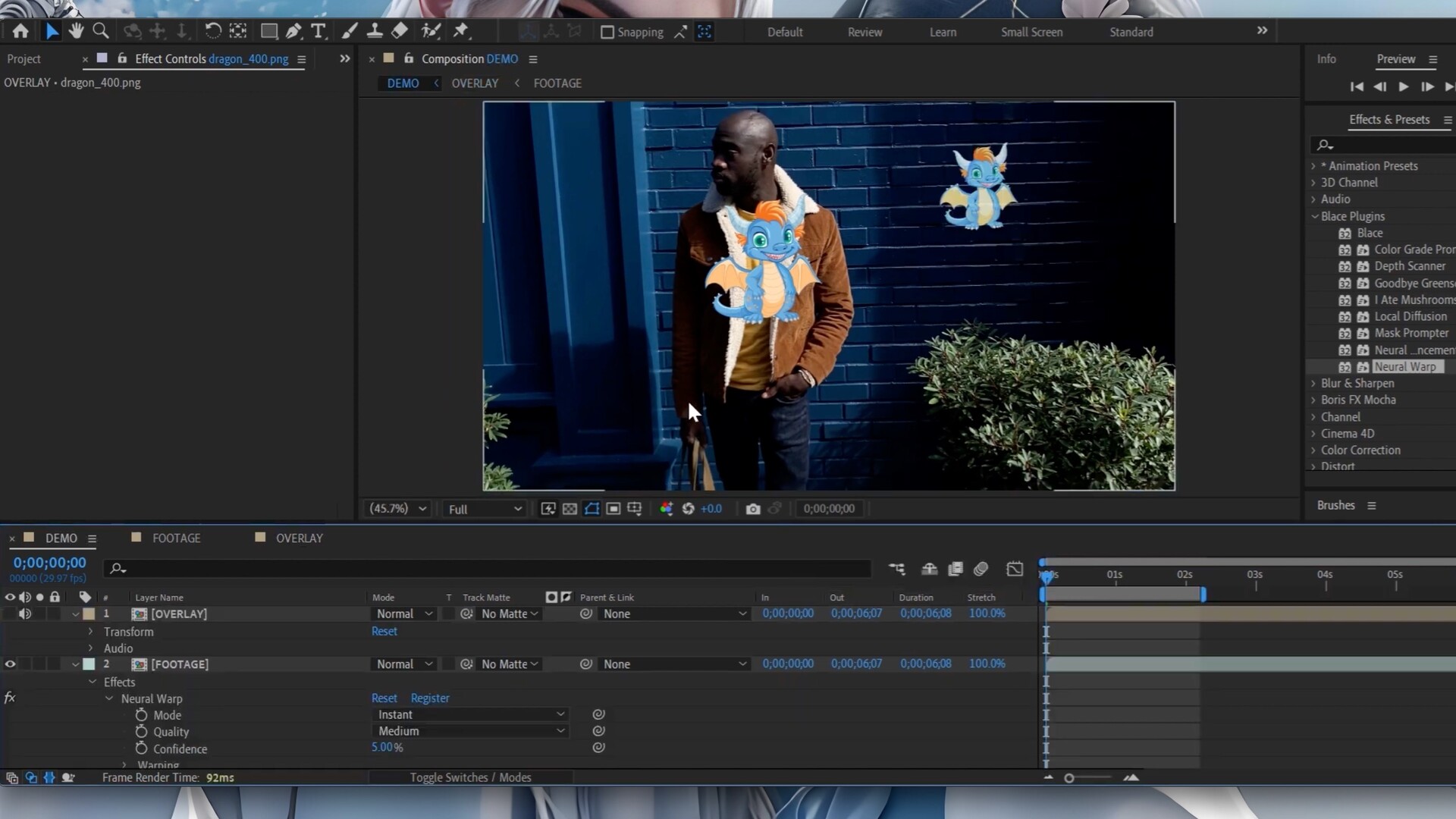Switch to Default workspace
This screenshot has height=819, width=1456.
coord(785,32)
